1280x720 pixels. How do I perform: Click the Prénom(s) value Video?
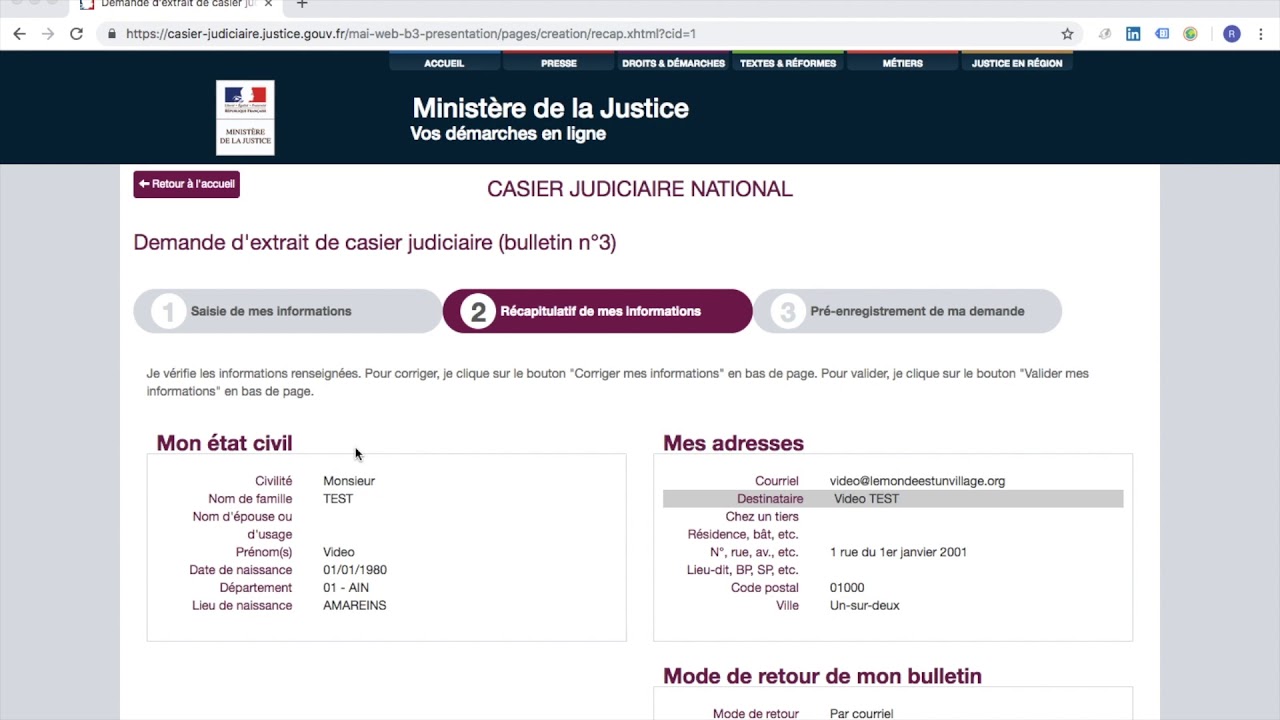(339, 552)
